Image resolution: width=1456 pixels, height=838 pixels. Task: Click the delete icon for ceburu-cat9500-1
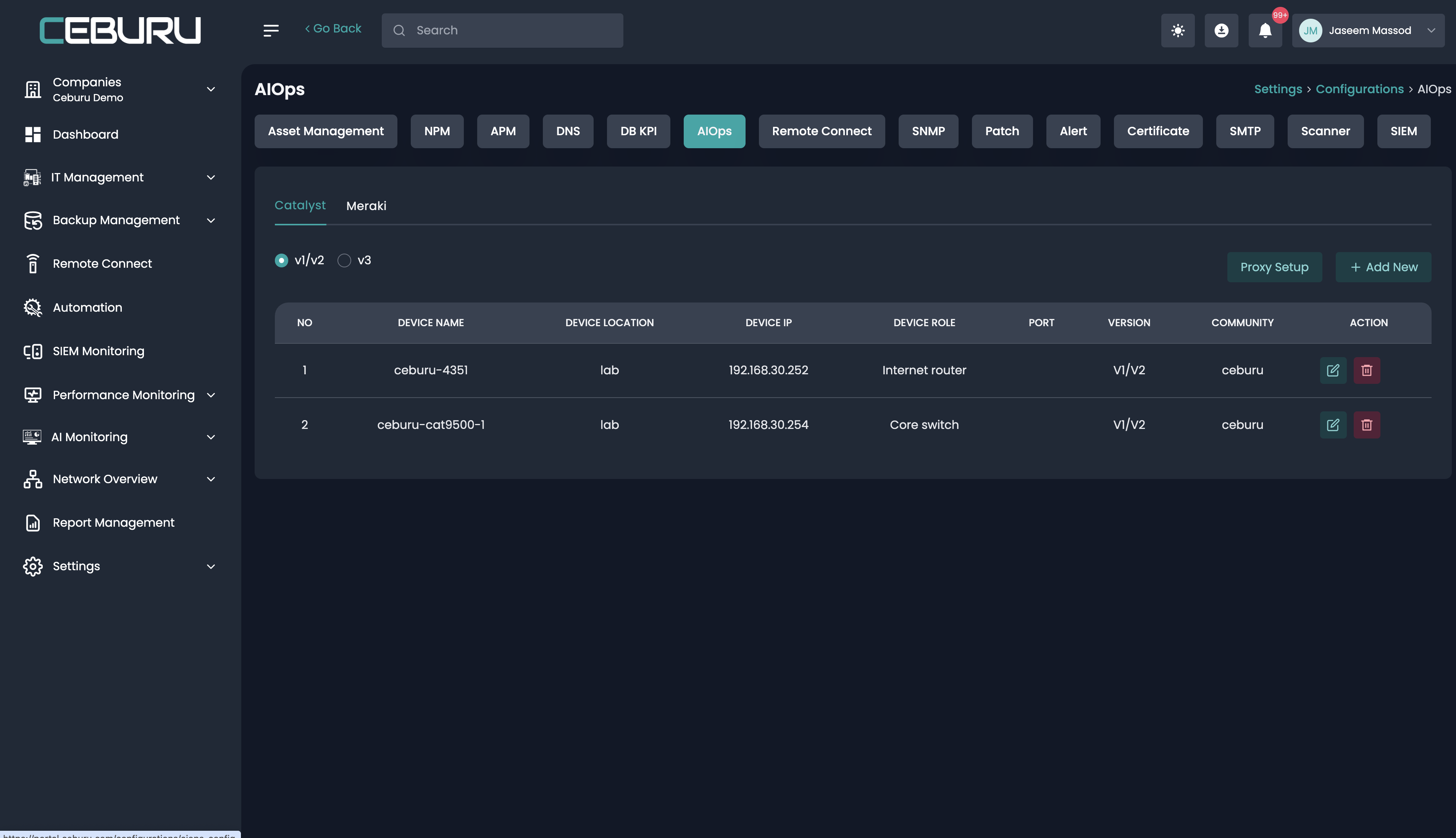(1366, 425)
